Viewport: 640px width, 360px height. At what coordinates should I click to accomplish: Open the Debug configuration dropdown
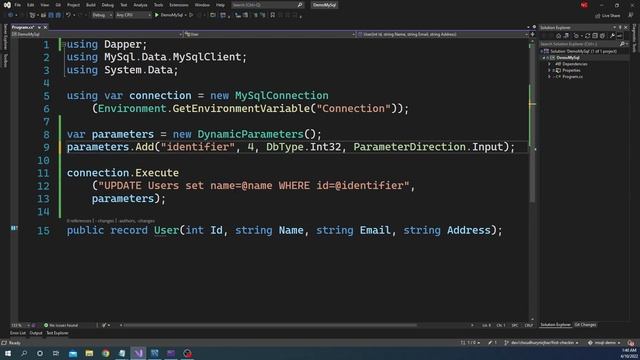click(x=102, y=15)
